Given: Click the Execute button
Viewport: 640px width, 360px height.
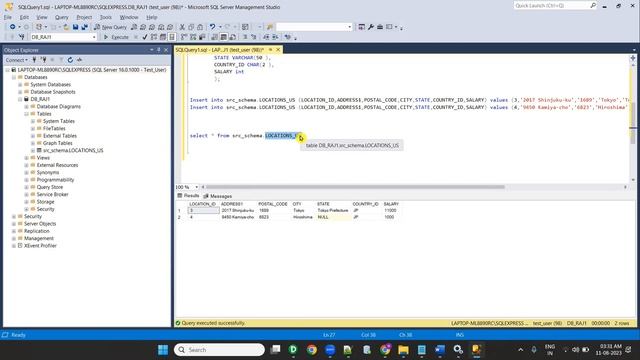Looking at the screenshot, I should coord(116,37).
